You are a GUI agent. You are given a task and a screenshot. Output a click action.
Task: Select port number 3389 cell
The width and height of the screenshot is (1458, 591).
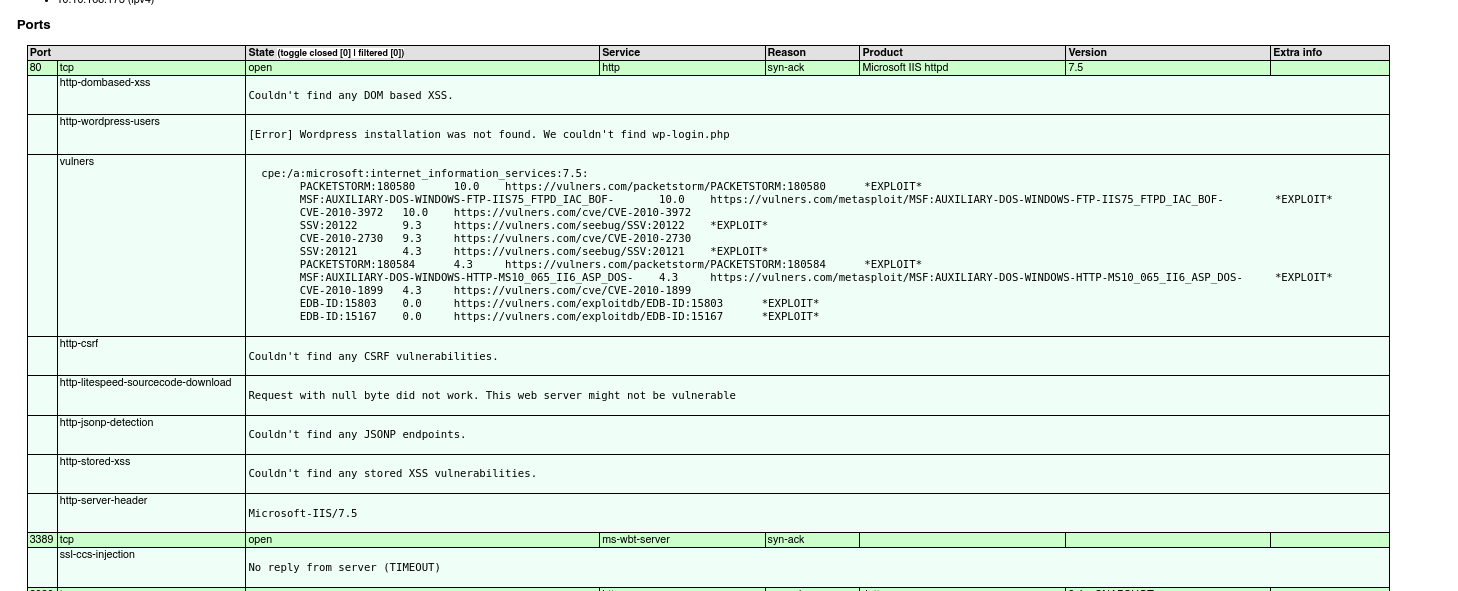[42, 540]
